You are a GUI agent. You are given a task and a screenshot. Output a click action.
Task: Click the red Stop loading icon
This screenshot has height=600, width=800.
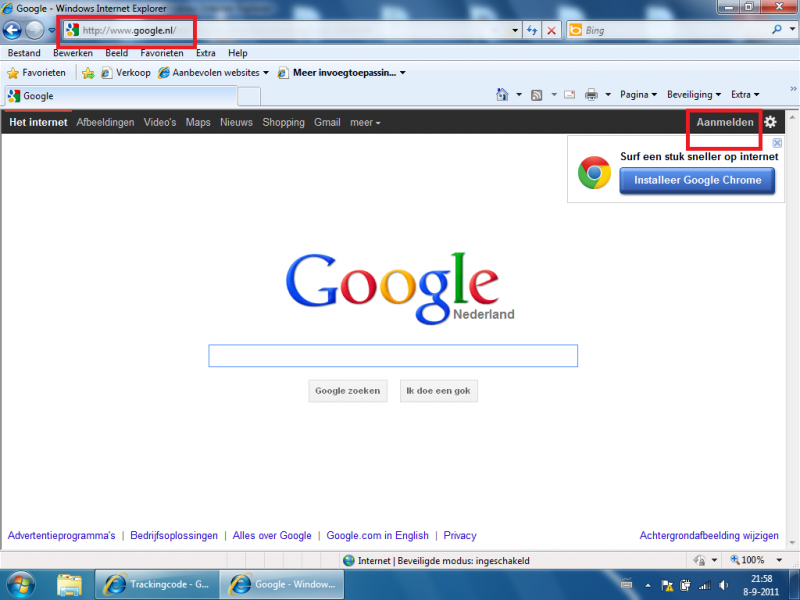click(x=552, y=30)
